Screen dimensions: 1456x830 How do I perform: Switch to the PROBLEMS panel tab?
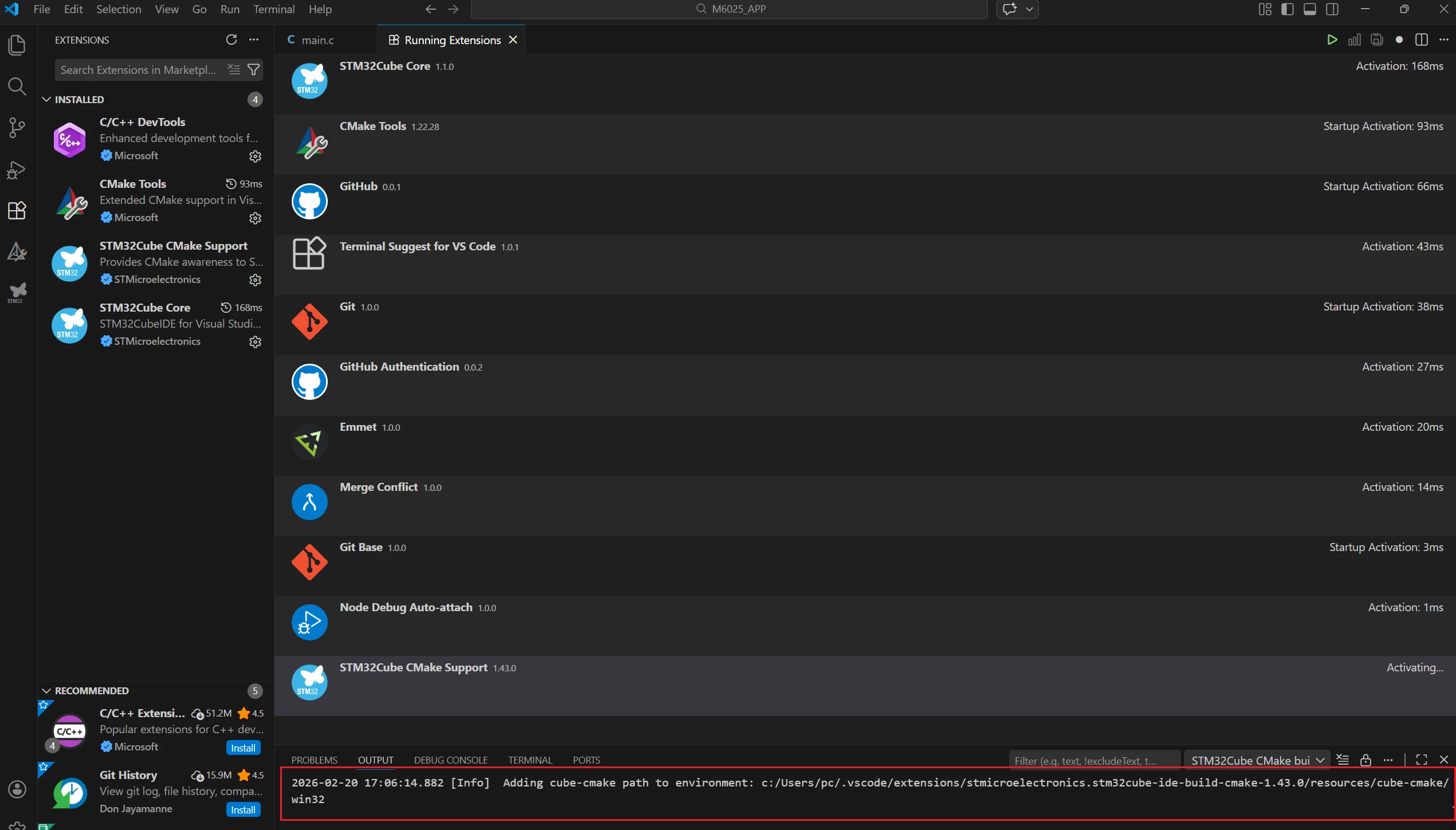[314, 760]
